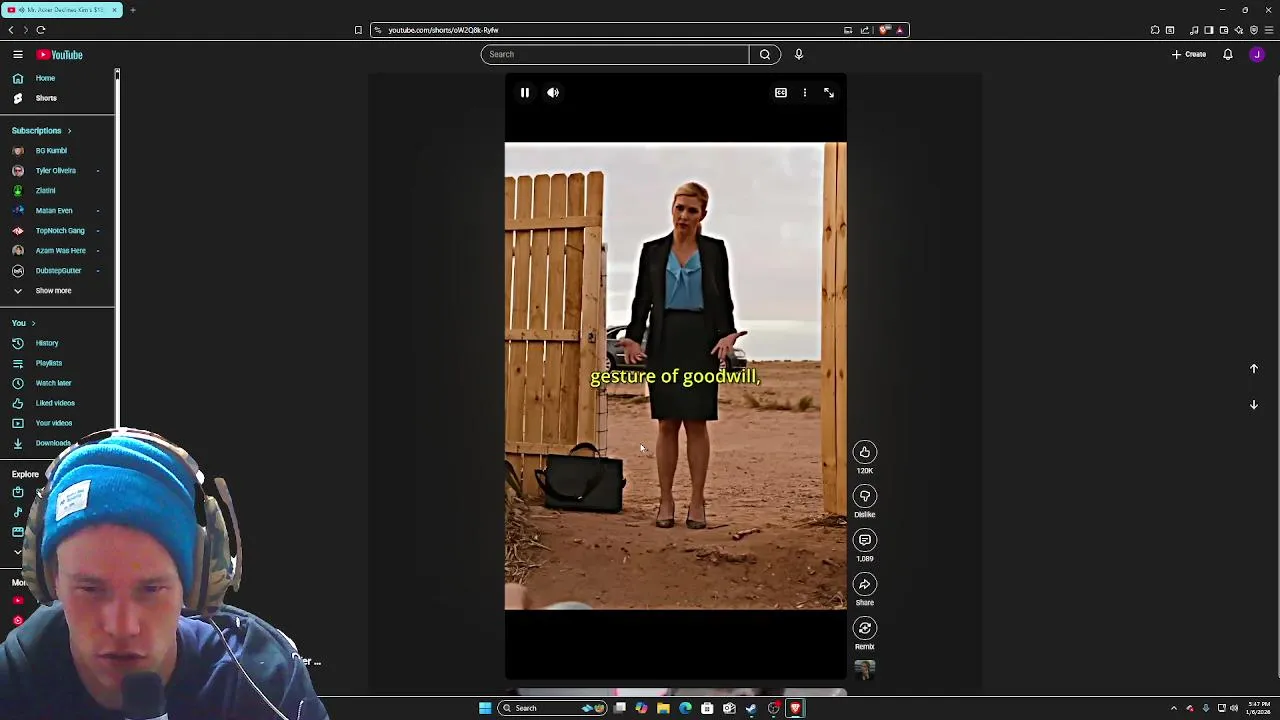
Task: Enter fullscreen for the Short
Action: (x=829, y=92)
